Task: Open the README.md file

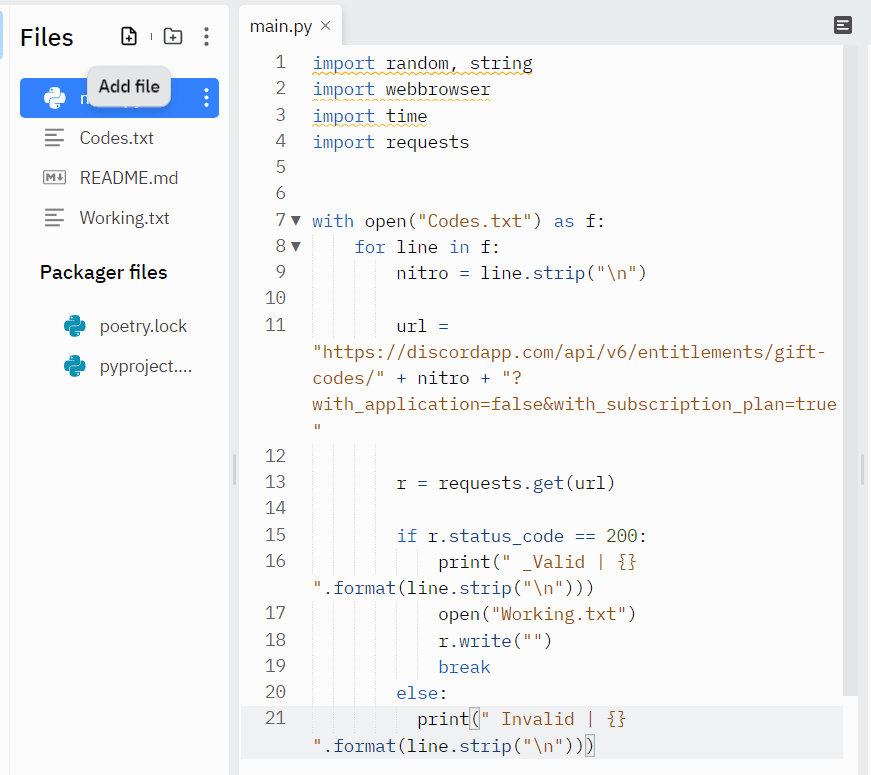Action: [129, 178]
